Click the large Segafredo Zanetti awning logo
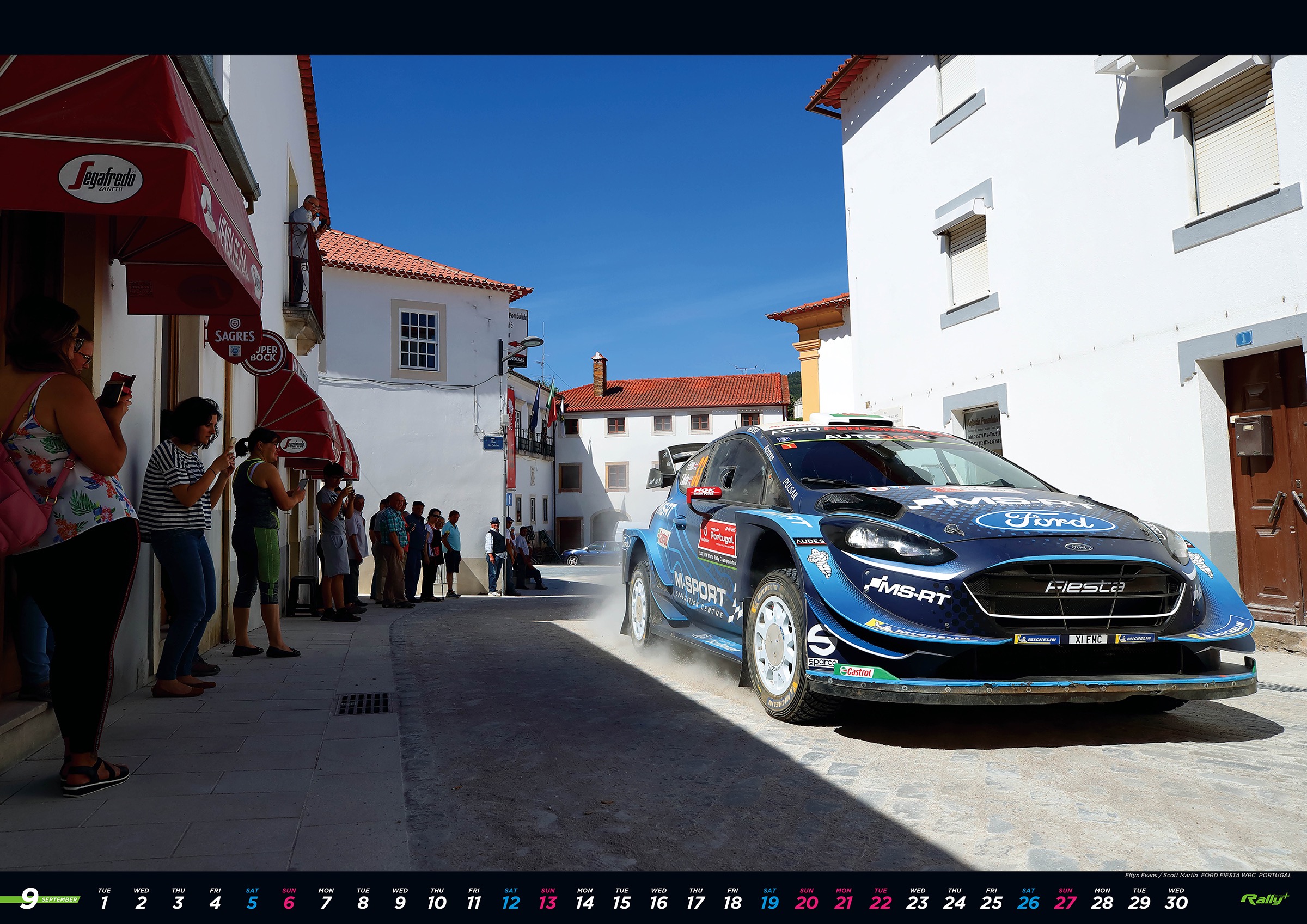 point(101,178)
